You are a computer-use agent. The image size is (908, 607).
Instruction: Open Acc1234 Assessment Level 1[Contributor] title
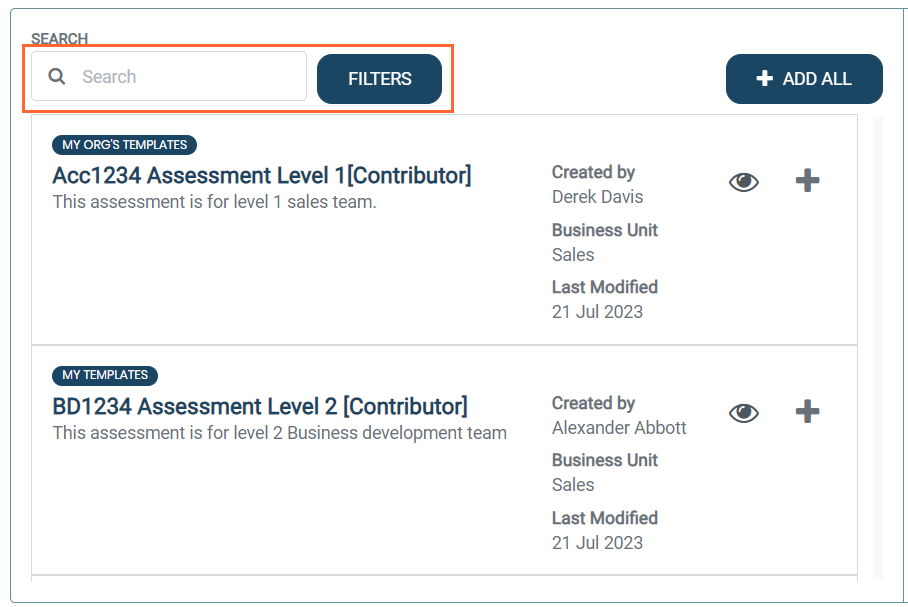[262, 175]
